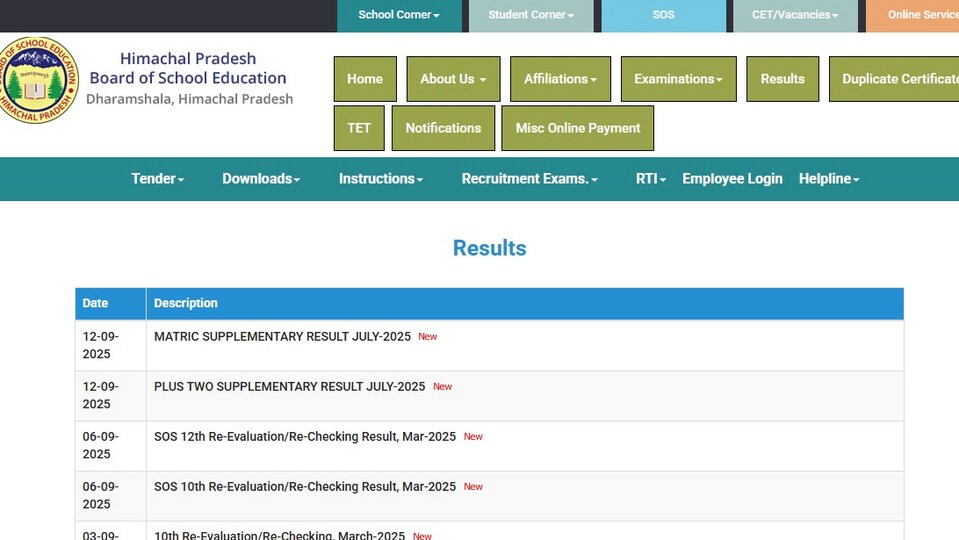Click the Results page heading
This screenshot has height=540, width=959.
coord(489,248)
